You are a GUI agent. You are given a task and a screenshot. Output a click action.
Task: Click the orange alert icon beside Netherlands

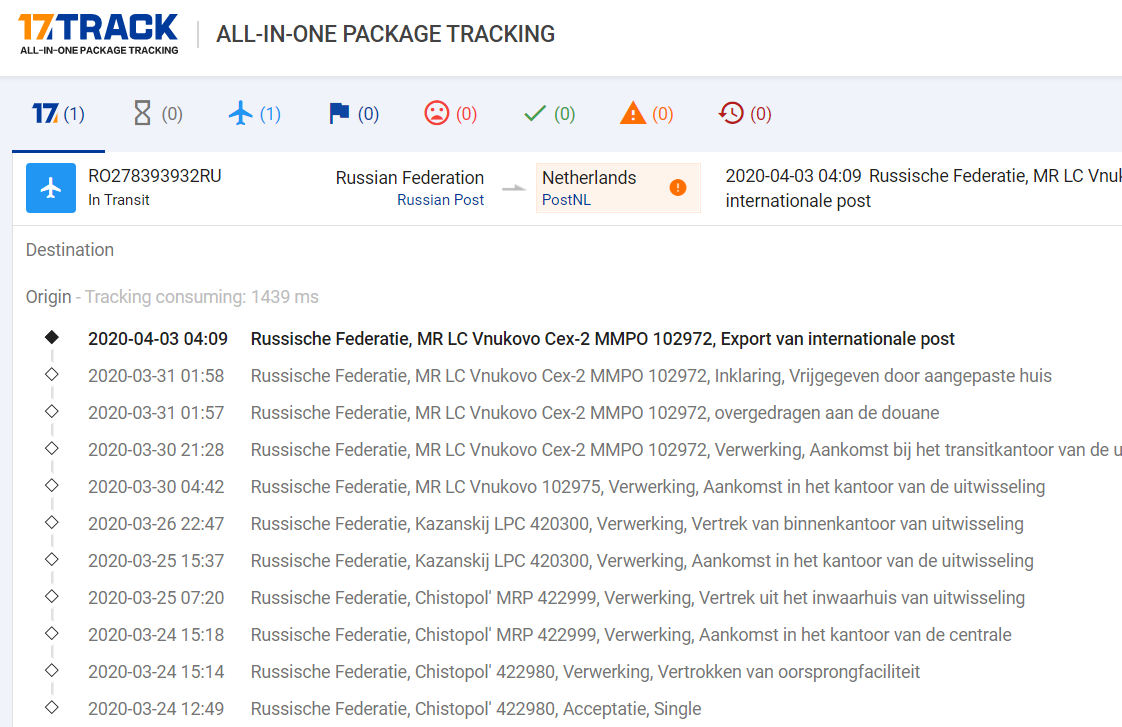click(x=678, y=187)
